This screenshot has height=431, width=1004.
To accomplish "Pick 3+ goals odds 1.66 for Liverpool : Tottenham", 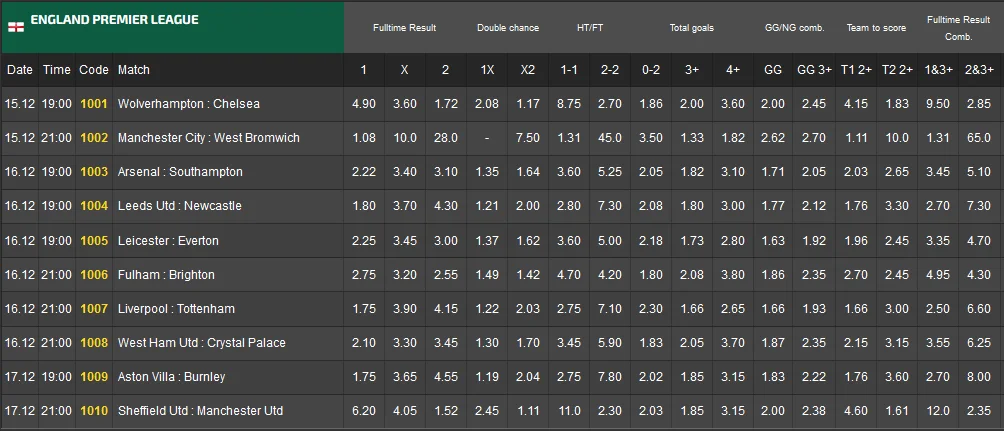I will [691, 309].
